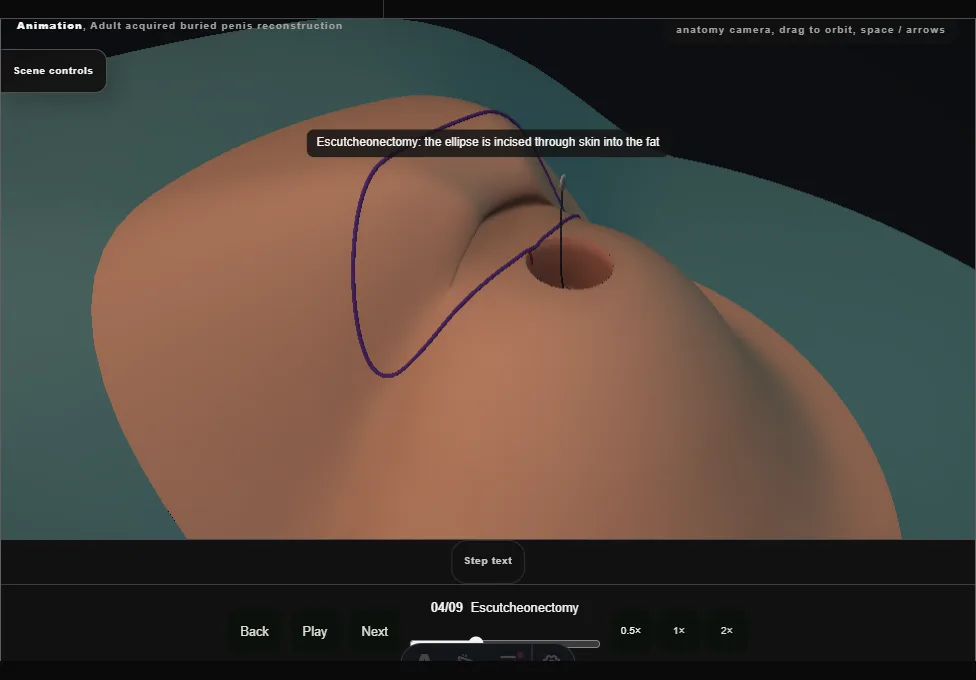Set playback speed to 0.5×

631,631
